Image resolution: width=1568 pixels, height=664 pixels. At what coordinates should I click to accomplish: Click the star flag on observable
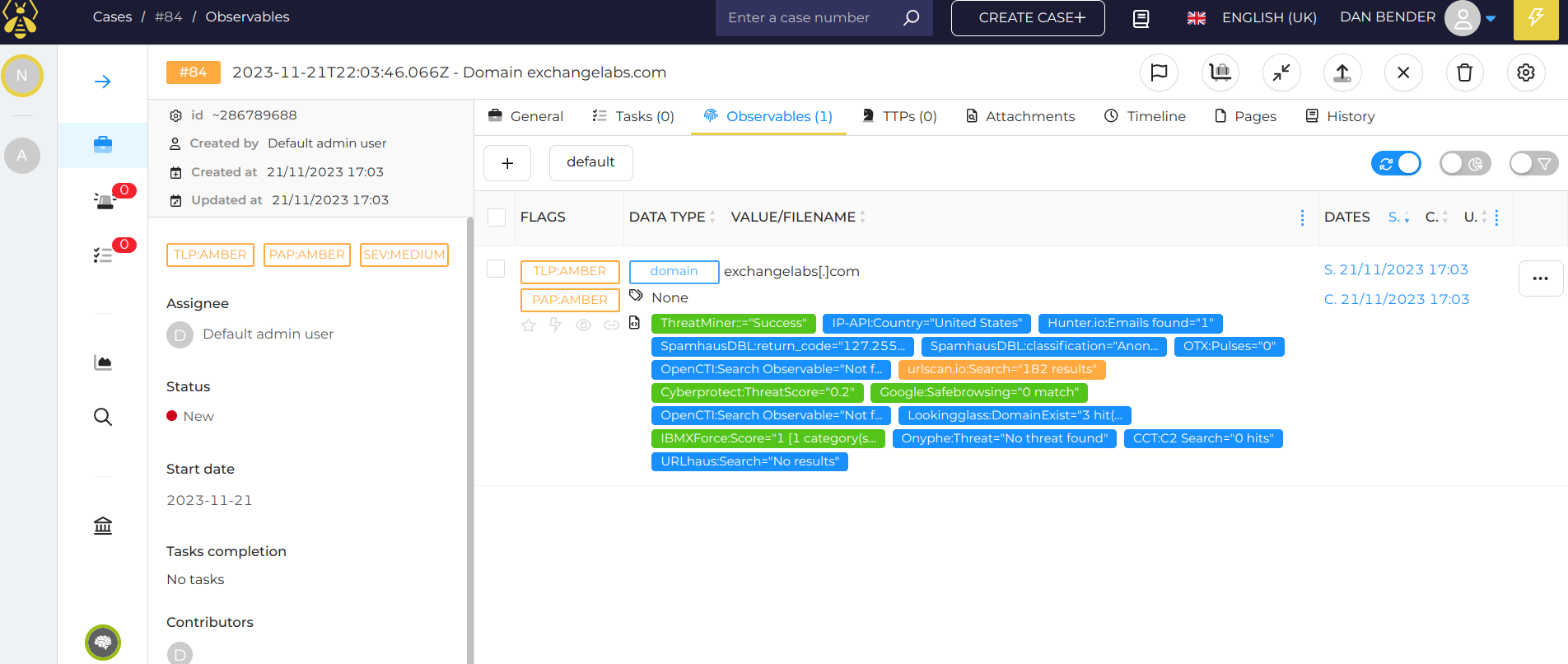tap(529, 325)
